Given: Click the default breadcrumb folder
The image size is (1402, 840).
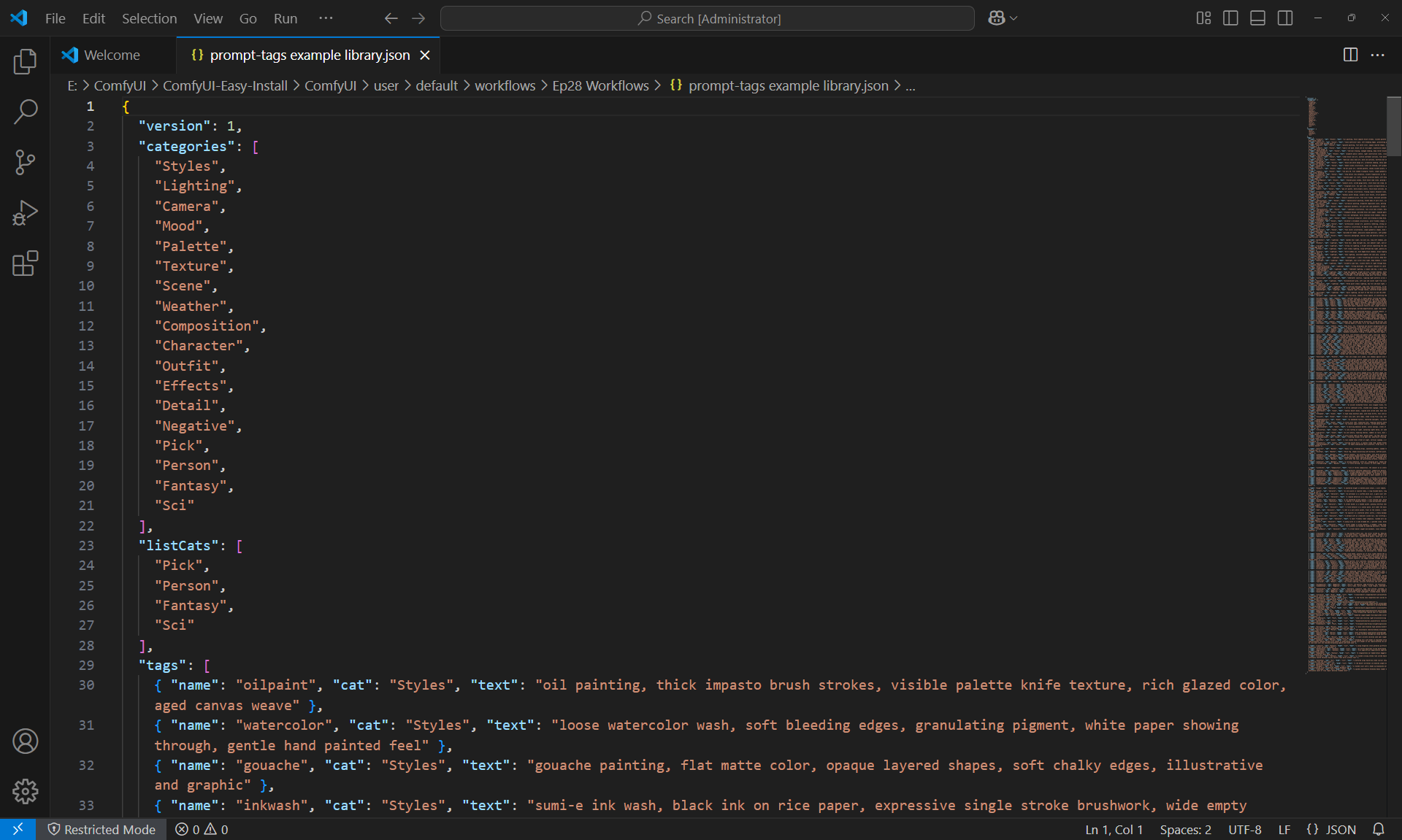Looking at the screenshot, I should pos(437,85).
